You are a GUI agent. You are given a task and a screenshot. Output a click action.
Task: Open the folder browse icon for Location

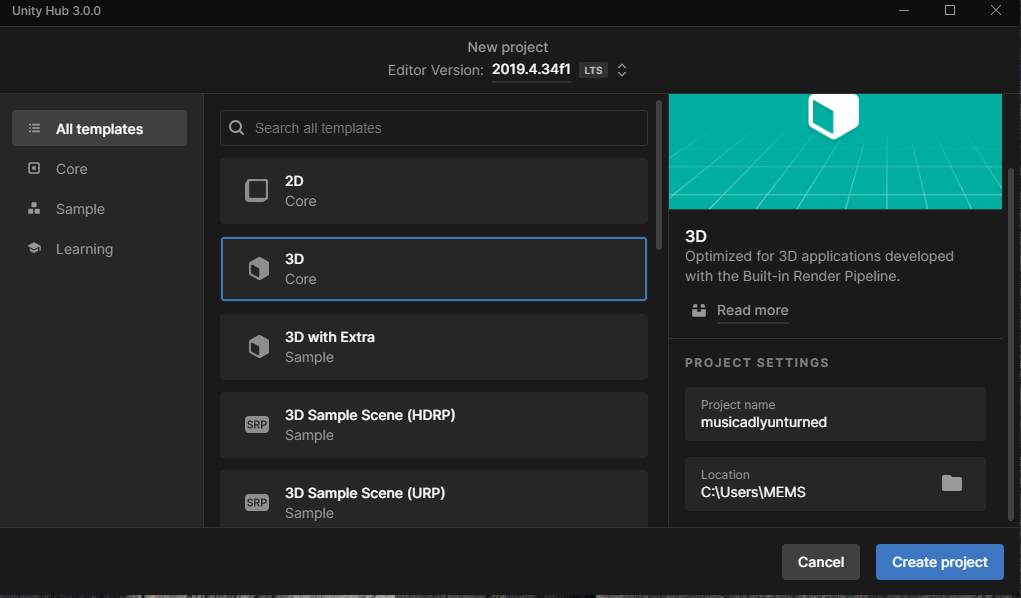tap(951, 484)
